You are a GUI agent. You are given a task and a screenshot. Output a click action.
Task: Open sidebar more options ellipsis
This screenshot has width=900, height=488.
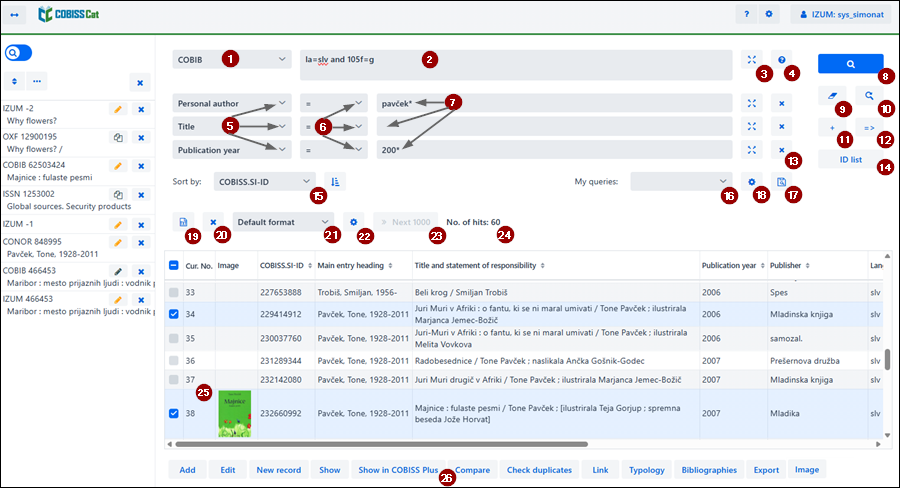[x=37, y=82]
